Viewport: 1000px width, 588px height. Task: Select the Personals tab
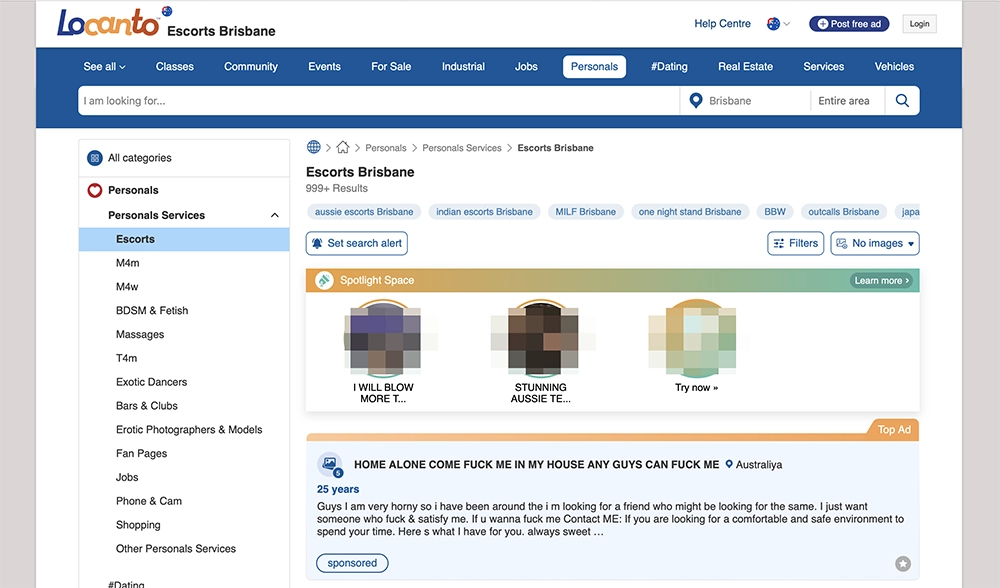coord(594,66)
